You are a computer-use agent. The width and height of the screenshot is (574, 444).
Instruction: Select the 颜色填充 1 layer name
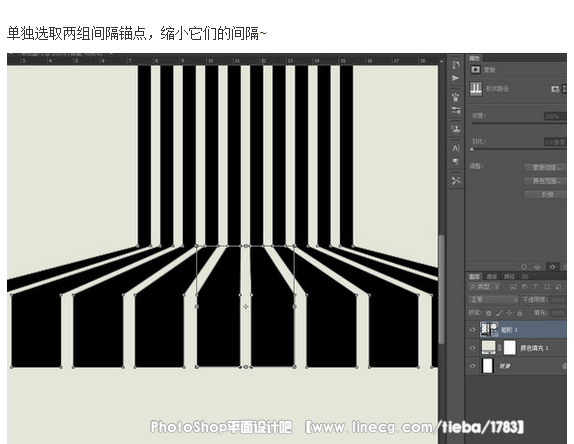coord(534,348)
